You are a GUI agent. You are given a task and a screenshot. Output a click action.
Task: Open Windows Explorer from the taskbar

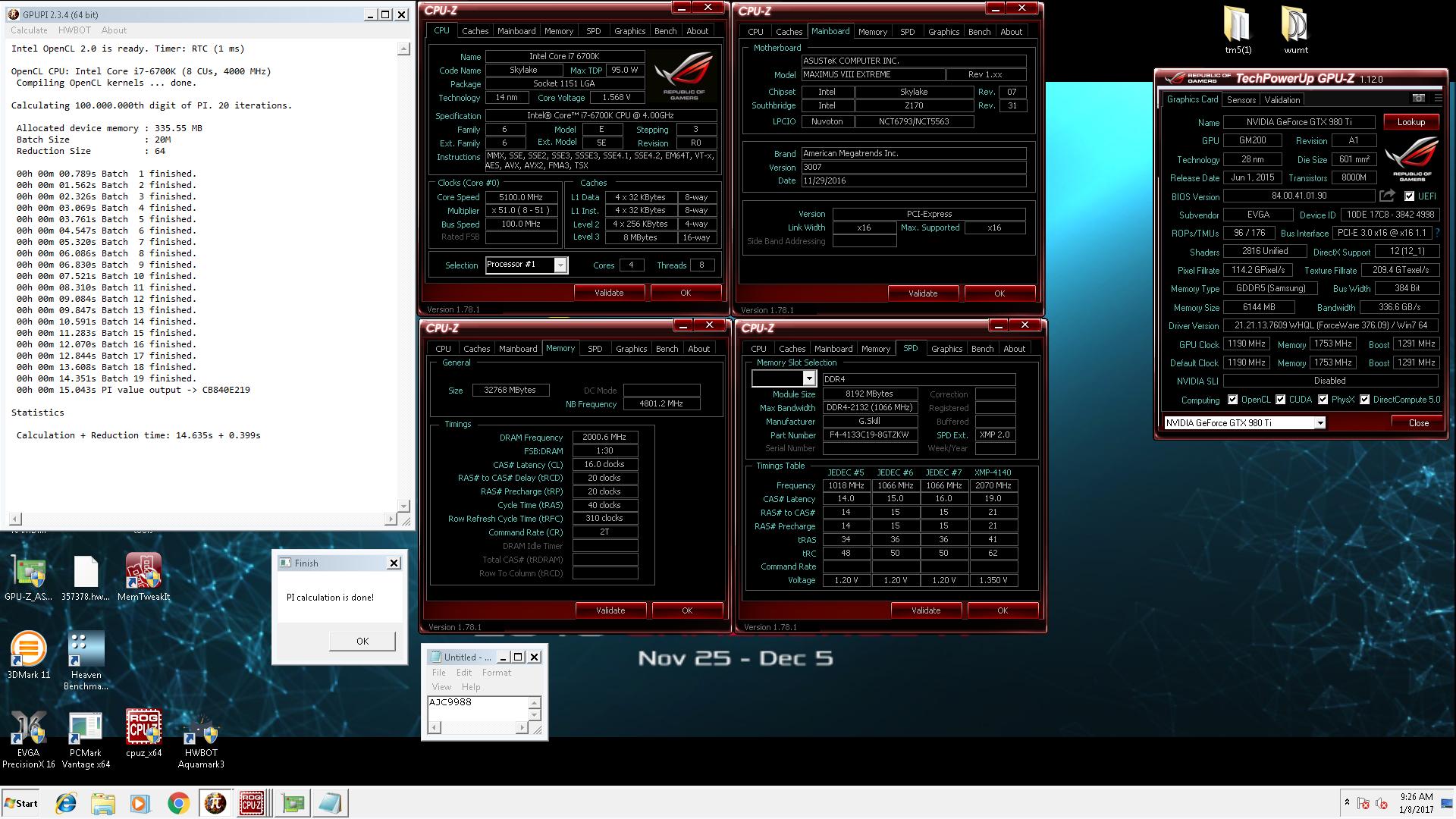102,803
